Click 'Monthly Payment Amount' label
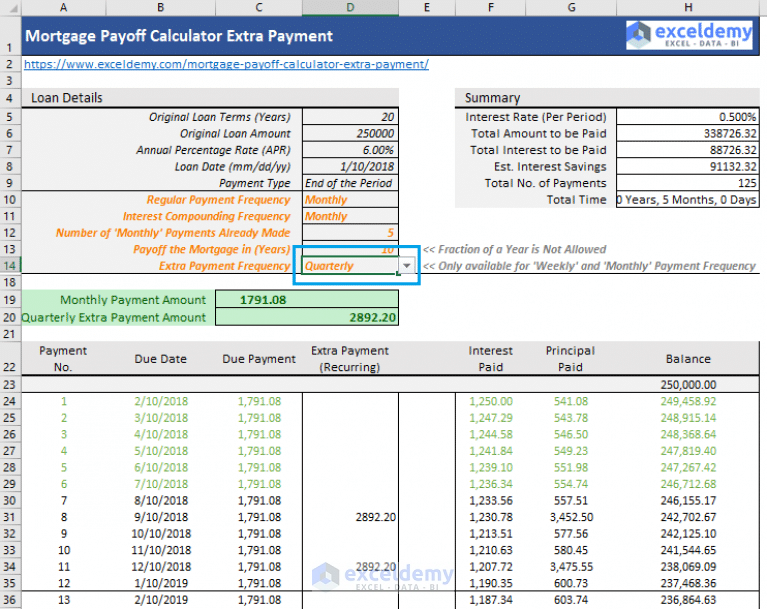Screen dimensions: 767x609 coord(133,300)
